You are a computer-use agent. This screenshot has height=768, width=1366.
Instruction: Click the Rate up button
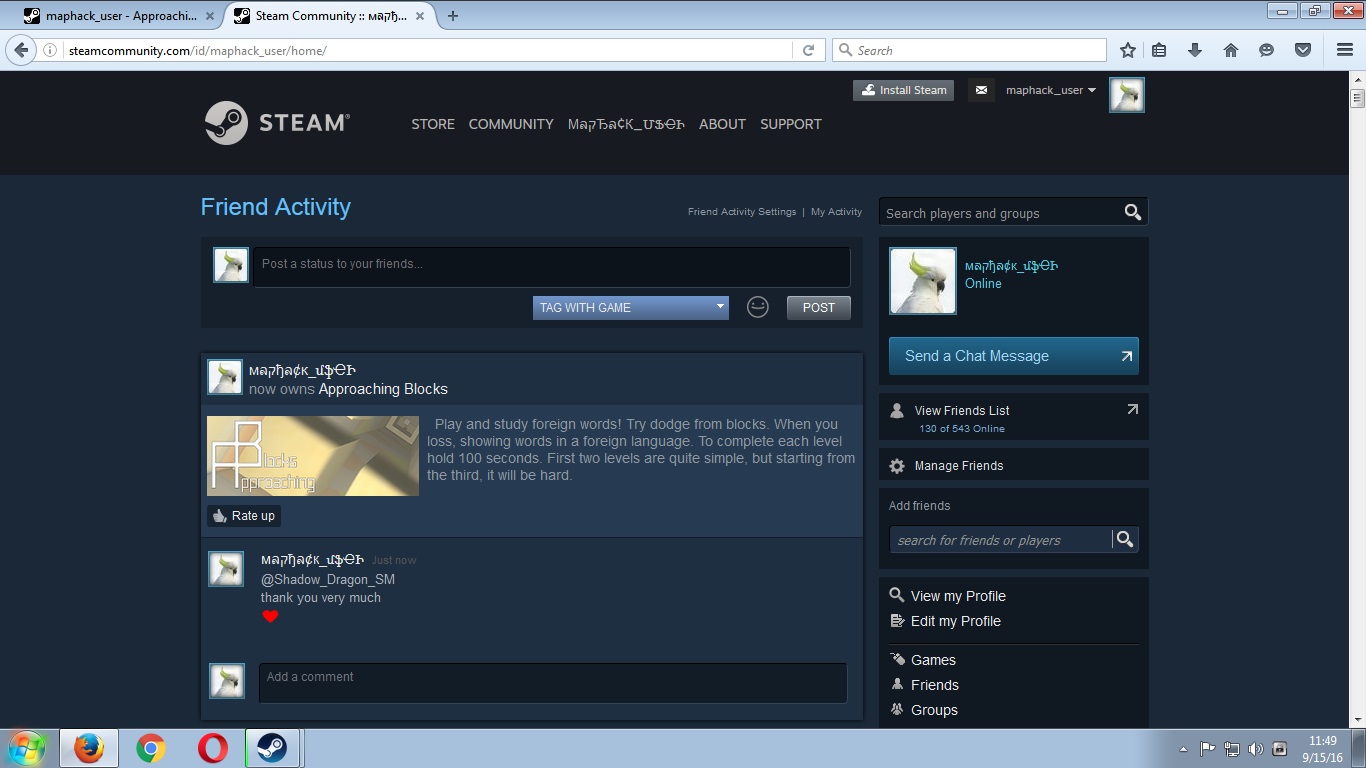pyautogui.click(x=244, y=516)
